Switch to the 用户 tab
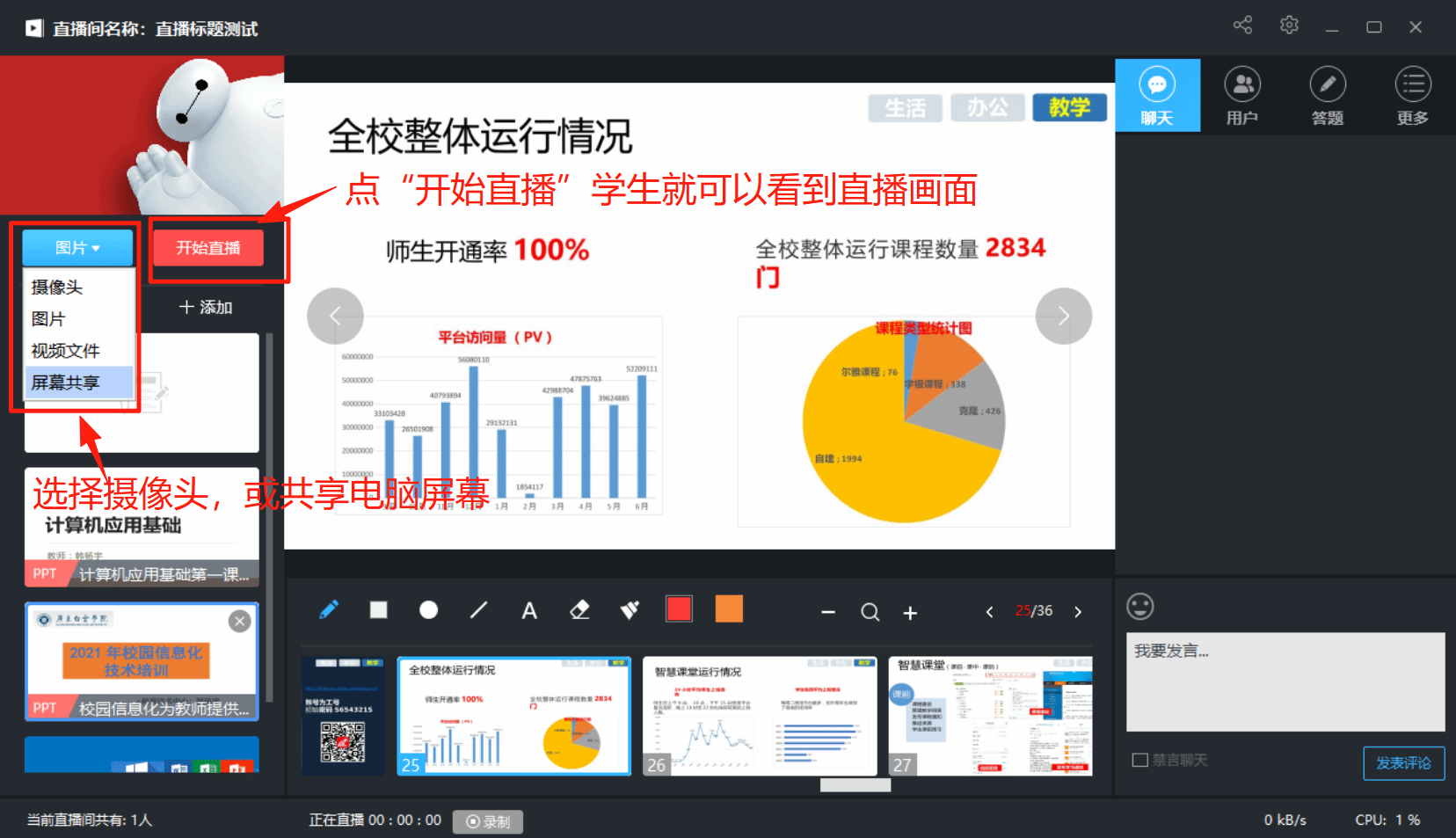The height and width of the screenshot is (838, 1456). 1242,96
